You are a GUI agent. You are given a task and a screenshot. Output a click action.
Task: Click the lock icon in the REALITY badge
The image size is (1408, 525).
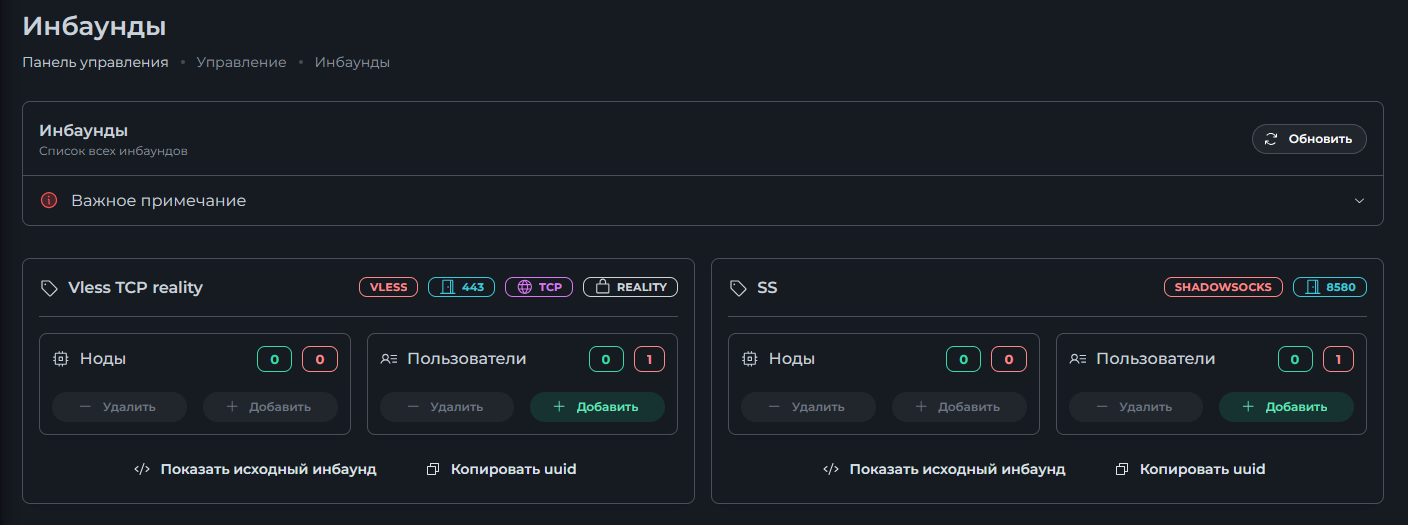(602, 287)
